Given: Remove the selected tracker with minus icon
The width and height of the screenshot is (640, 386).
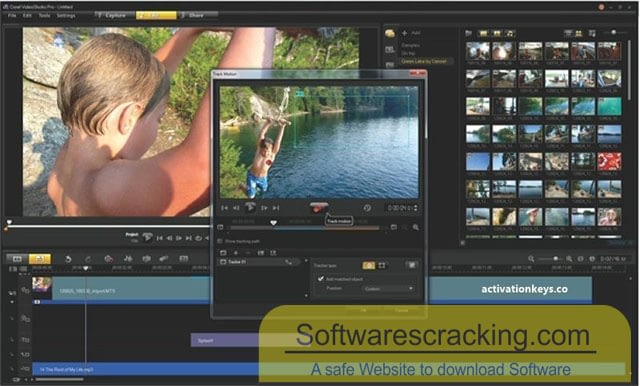Looking at the screenshot, I should (248, 253).
